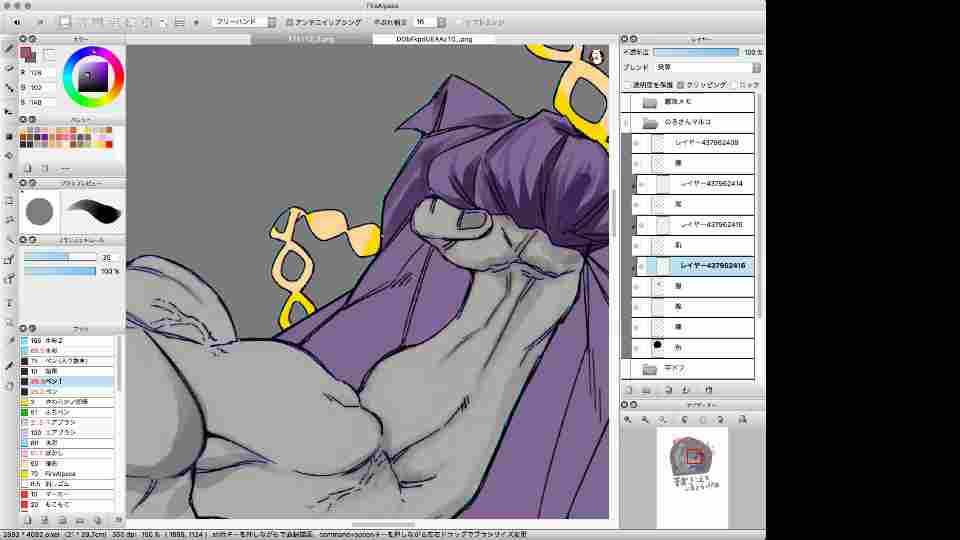
Task: Click the rotate right icon in Navigator
Action: [721, 419]
